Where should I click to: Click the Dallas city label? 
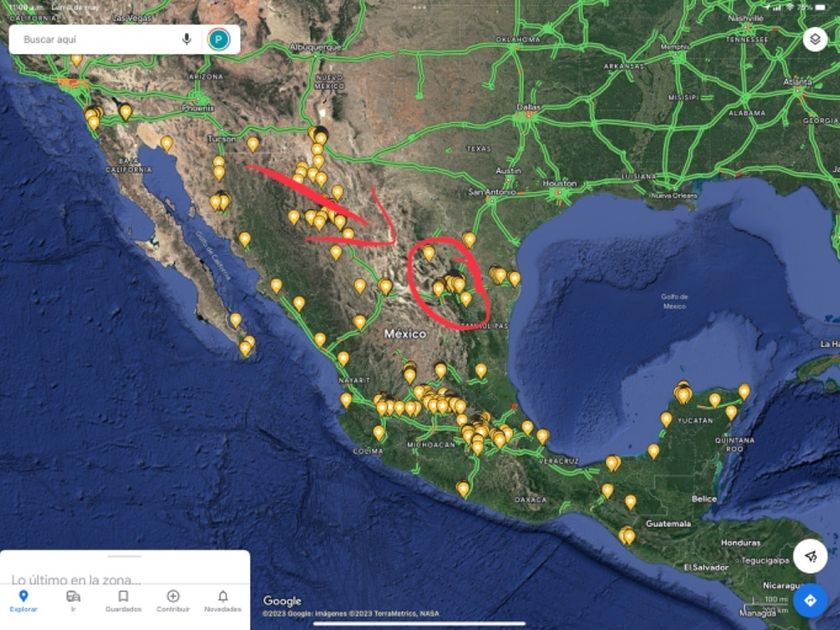click(x=528, y=107)
